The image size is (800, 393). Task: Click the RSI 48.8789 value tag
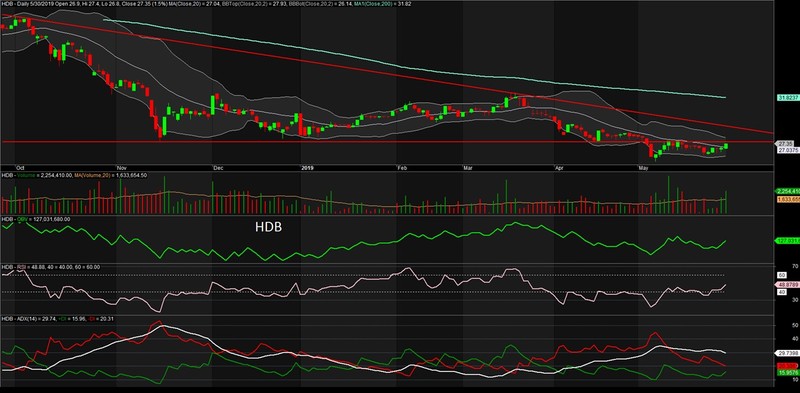point(788,284)
